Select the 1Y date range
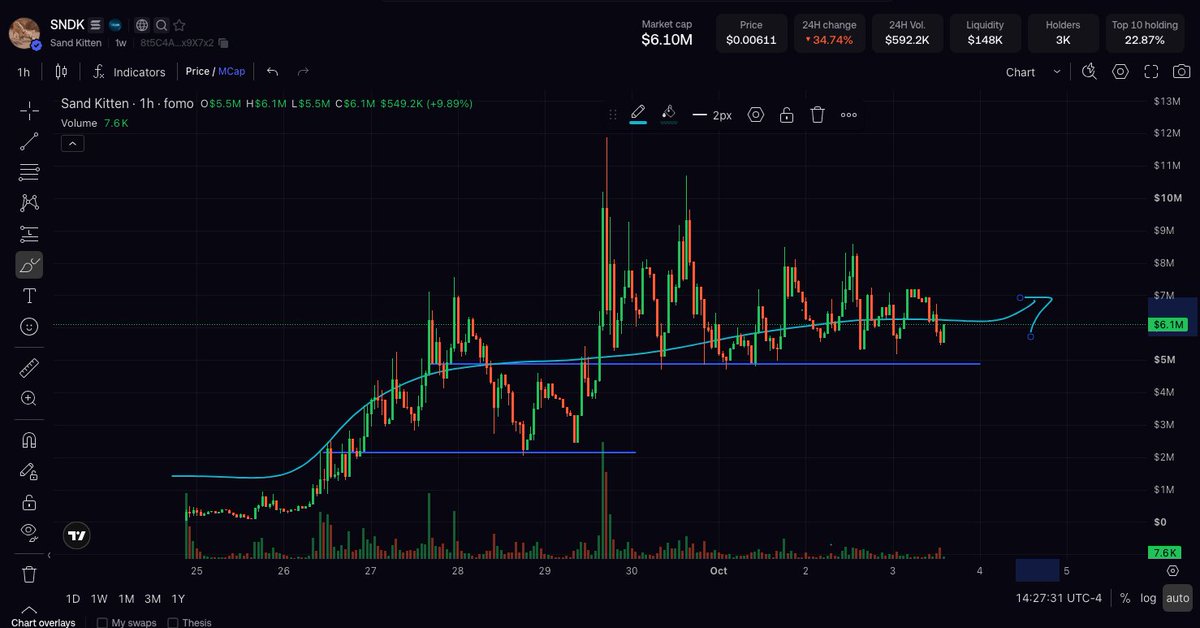 178,599
